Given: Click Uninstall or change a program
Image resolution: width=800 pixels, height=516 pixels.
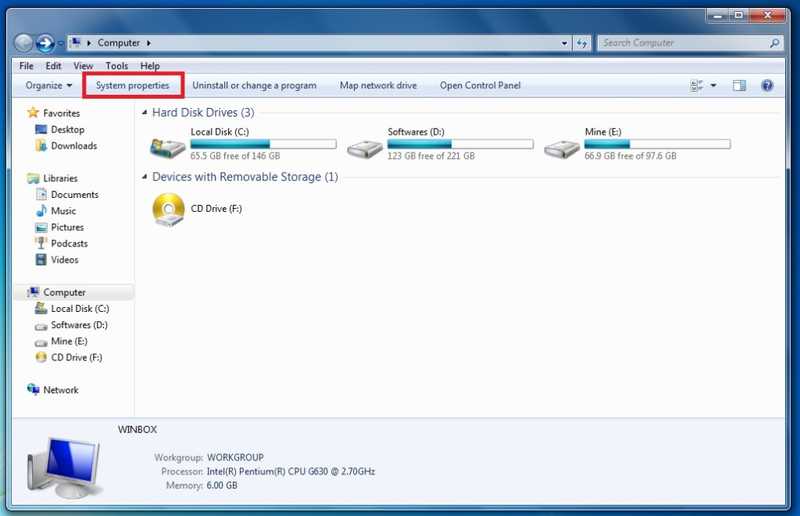Looking at the screenshot, I should pos(254,86).
